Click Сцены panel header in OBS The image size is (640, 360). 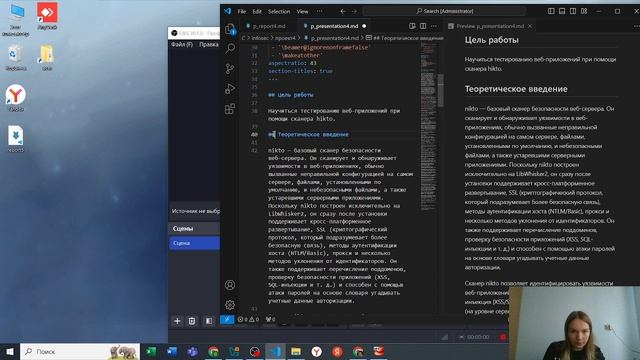pos(195,229)
